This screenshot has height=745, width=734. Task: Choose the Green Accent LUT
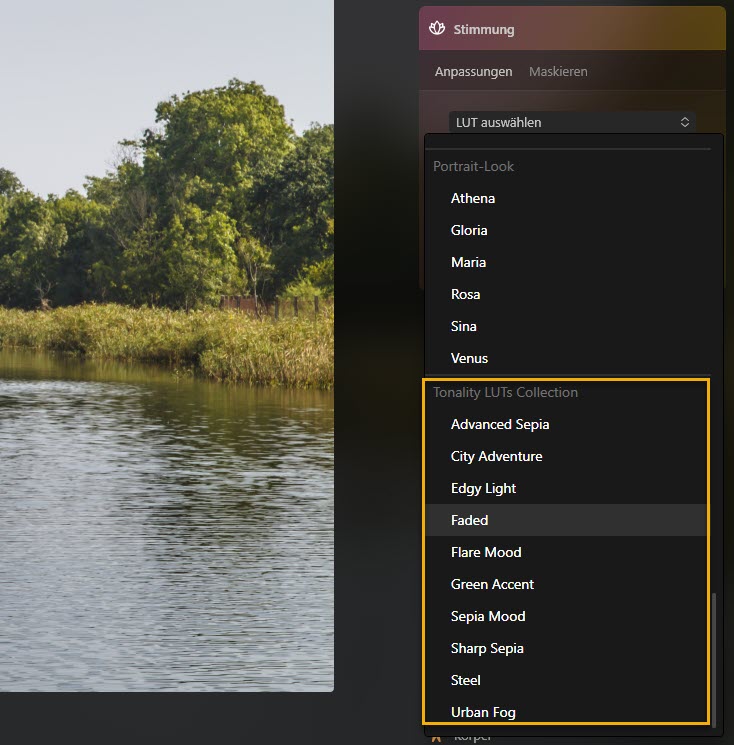(566, 584)
